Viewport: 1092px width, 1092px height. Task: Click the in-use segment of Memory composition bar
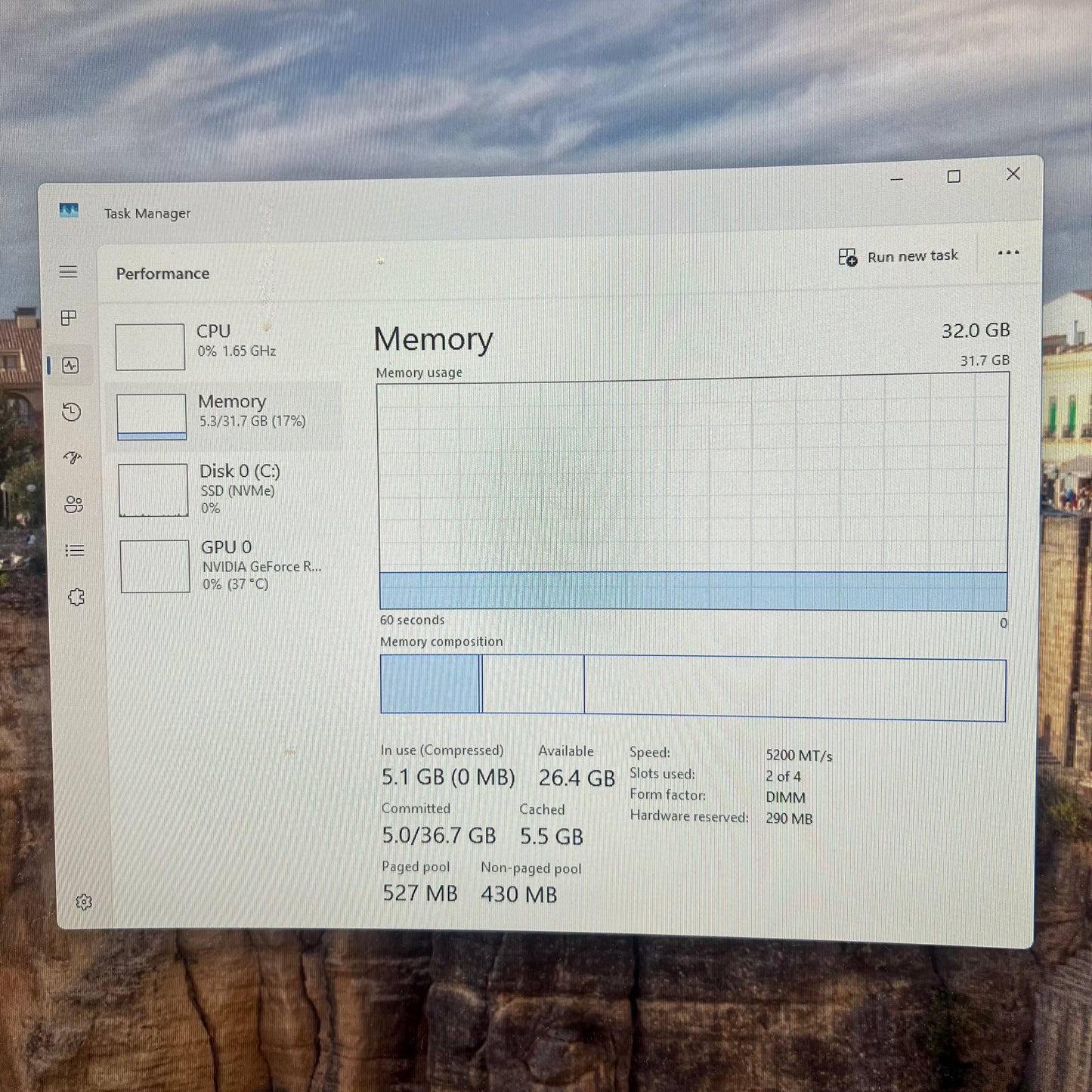[430, 684]
